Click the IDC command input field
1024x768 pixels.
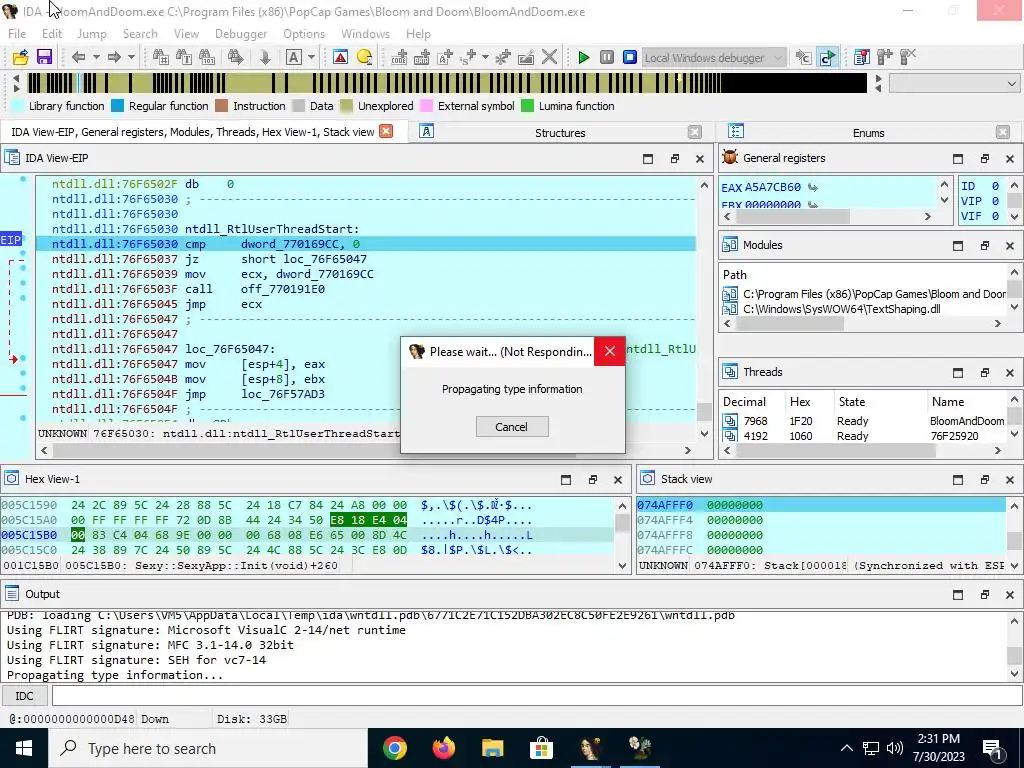pos(536,696)
